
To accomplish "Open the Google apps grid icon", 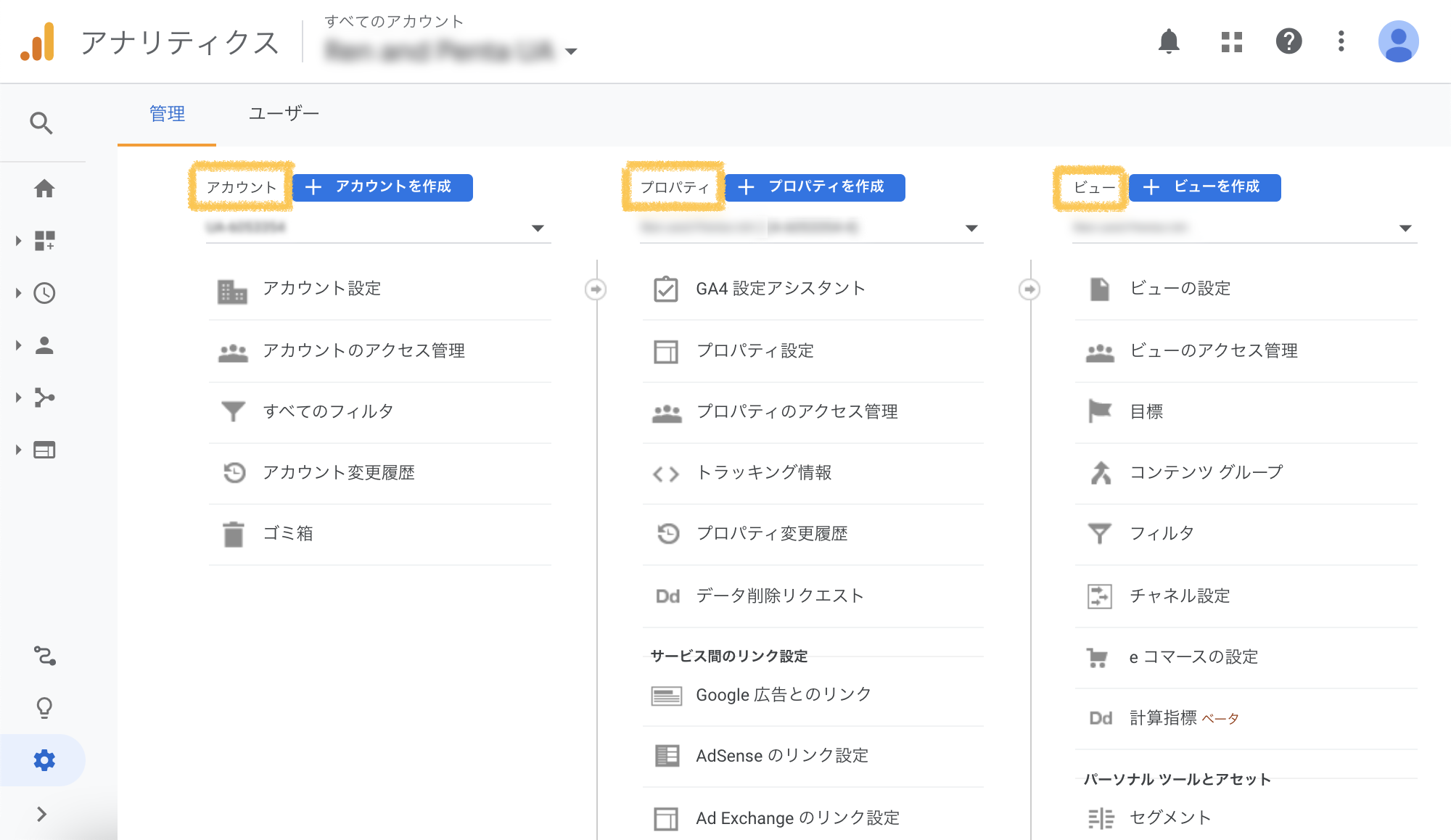I will 1231,42.
